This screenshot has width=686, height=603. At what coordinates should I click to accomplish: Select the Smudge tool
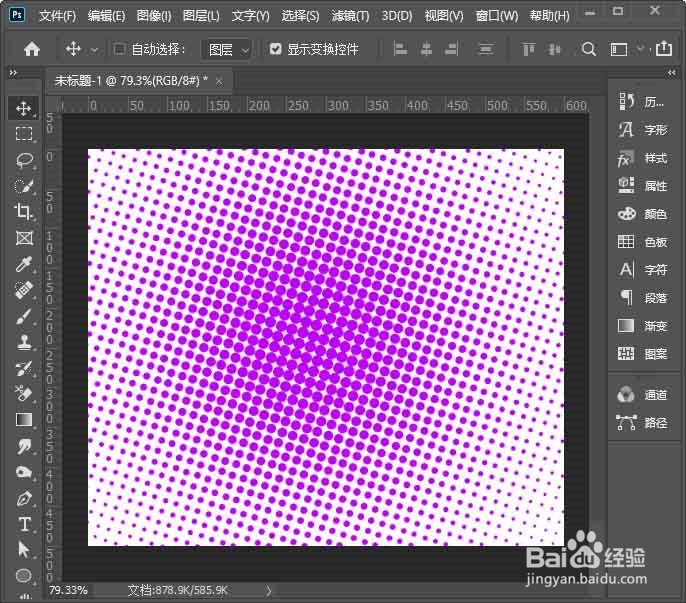click(x=24, y=446)
